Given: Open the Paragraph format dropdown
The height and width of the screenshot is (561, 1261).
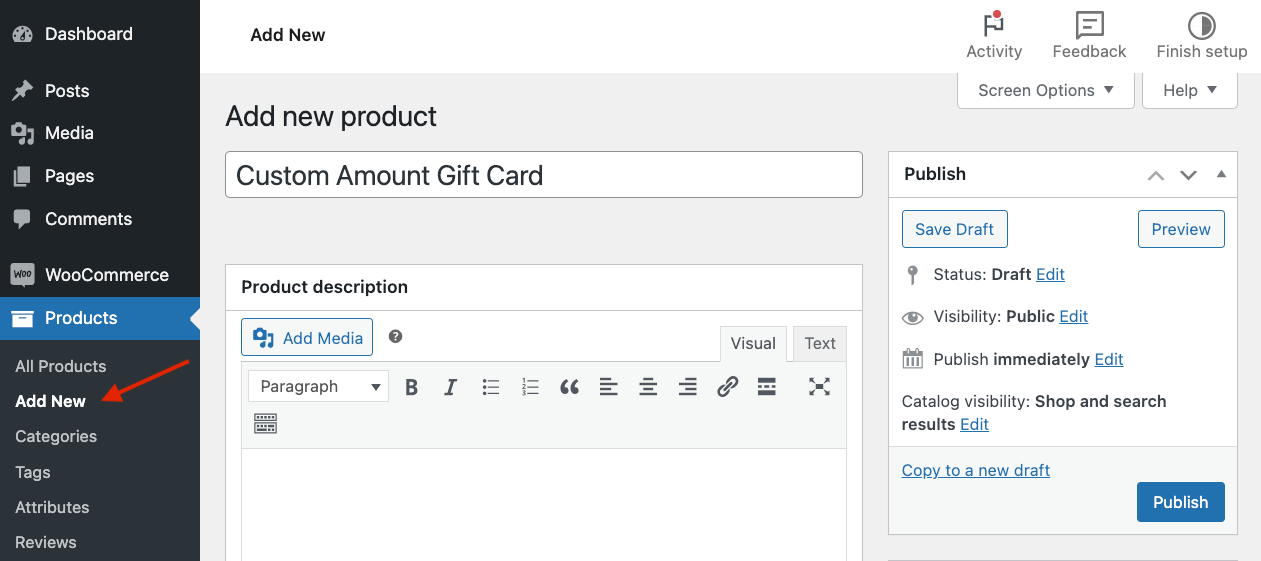Looking at the screenshot, I should click(x=318, y=387).
